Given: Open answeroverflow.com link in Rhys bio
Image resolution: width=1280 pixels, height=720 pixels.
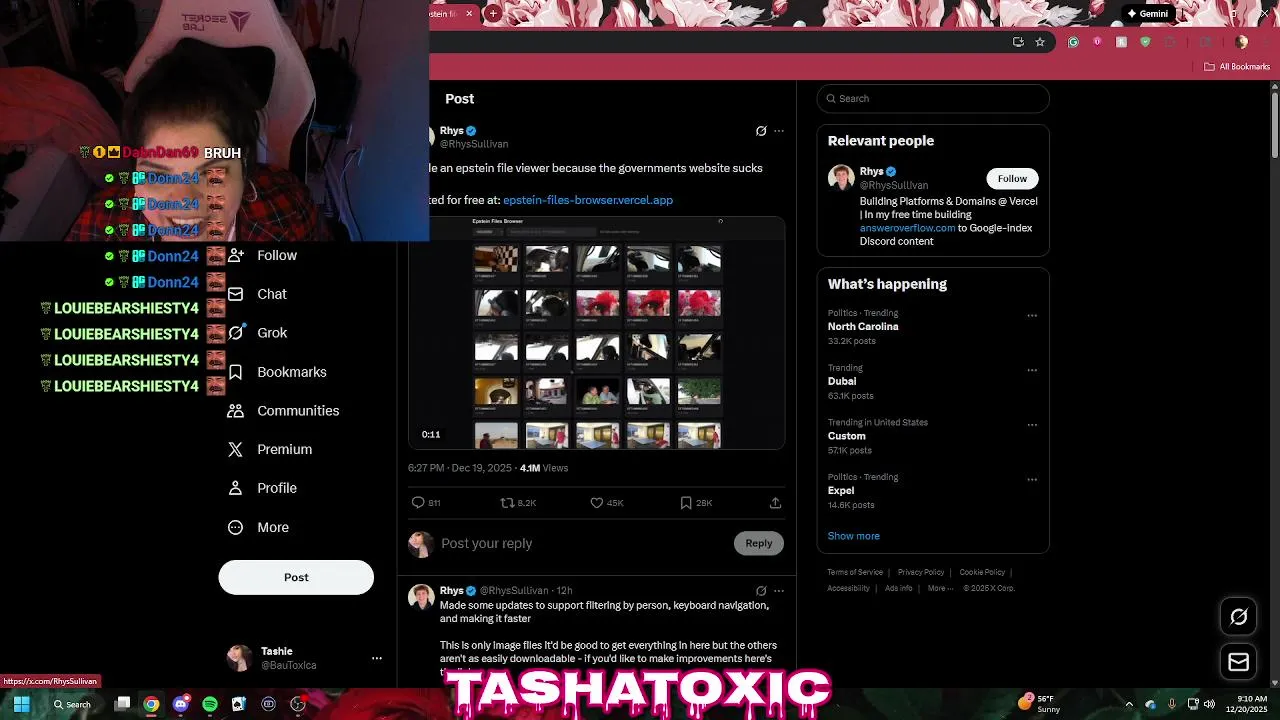Looking at the screenshot, I should point(907,228).
